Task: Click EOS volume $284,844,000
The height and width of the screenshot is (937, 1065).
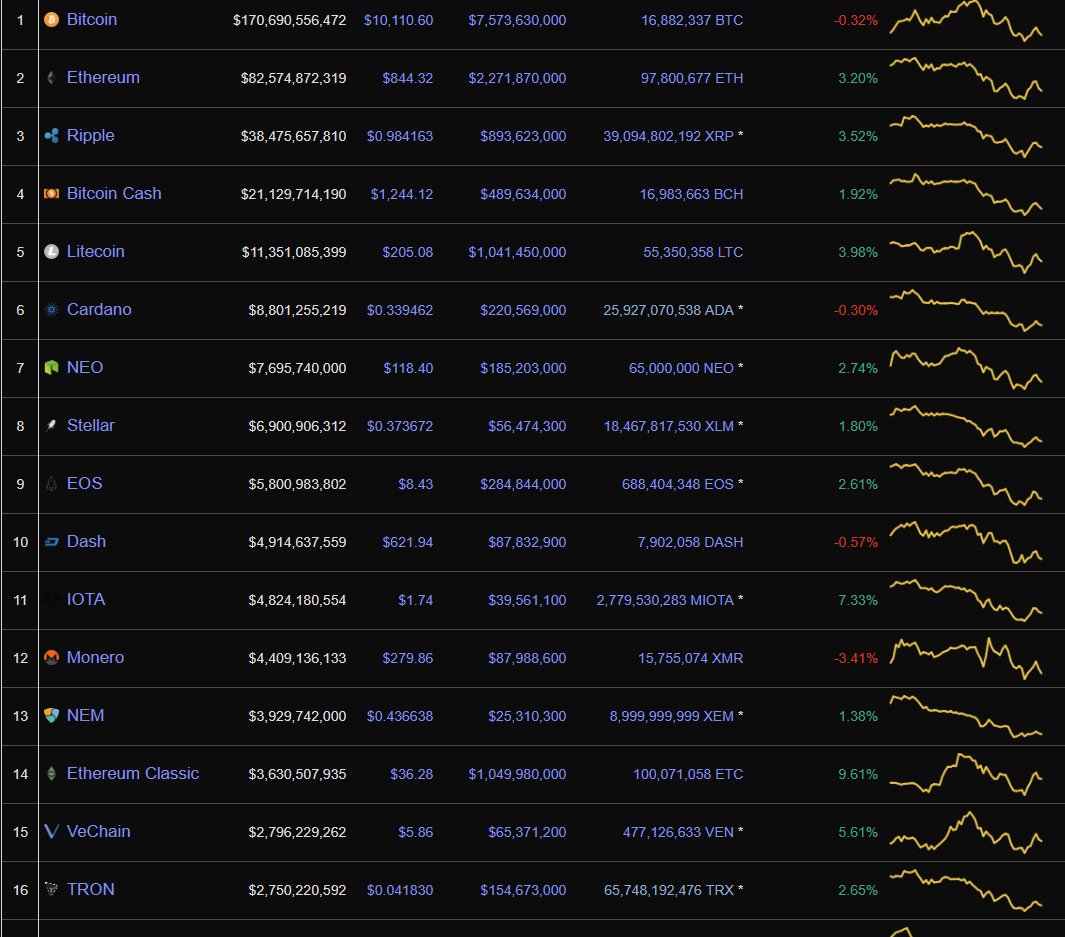Action: [x=524, y=484]
